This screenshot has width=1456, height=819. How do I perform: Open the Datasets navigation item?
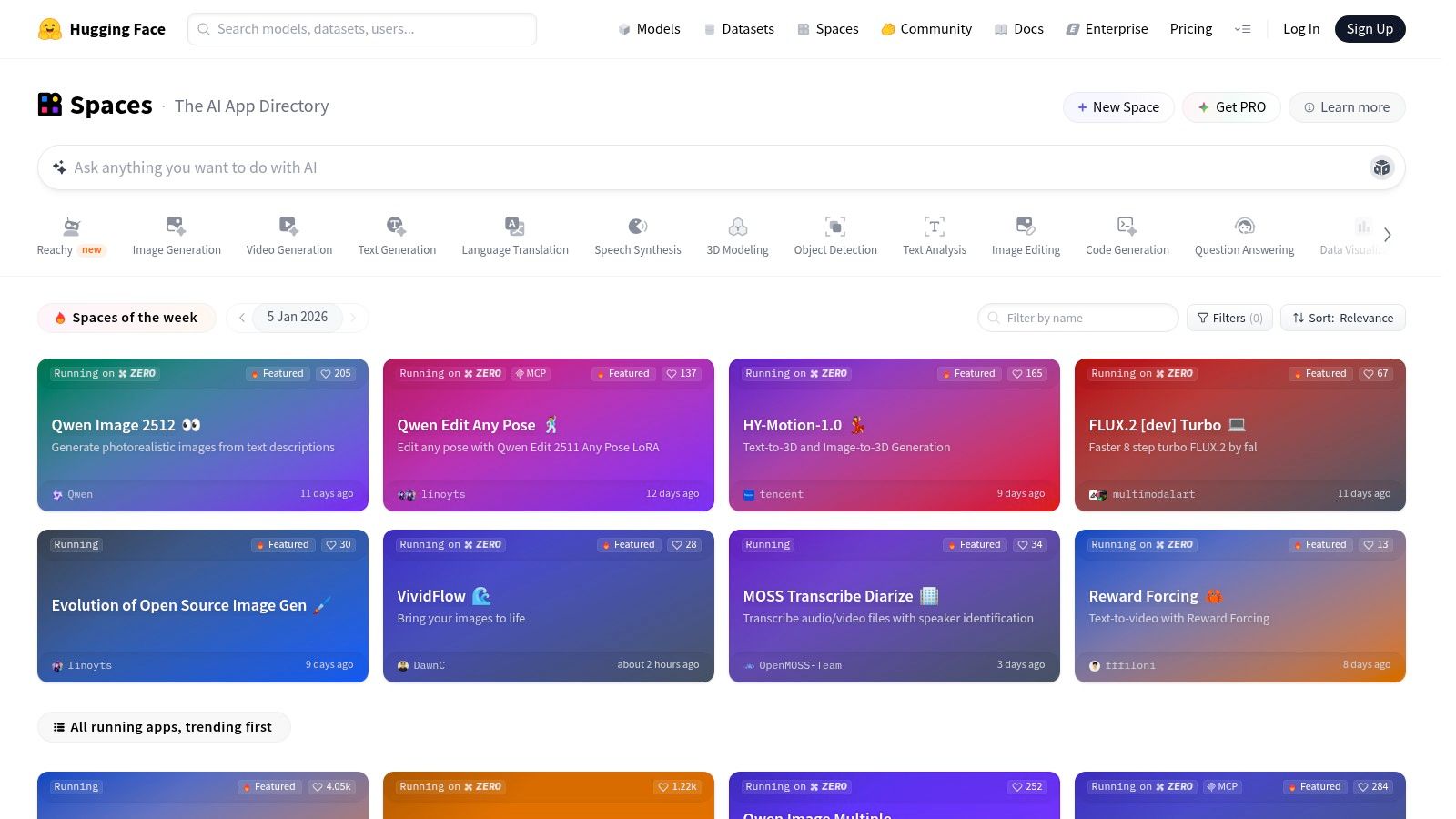739,29
